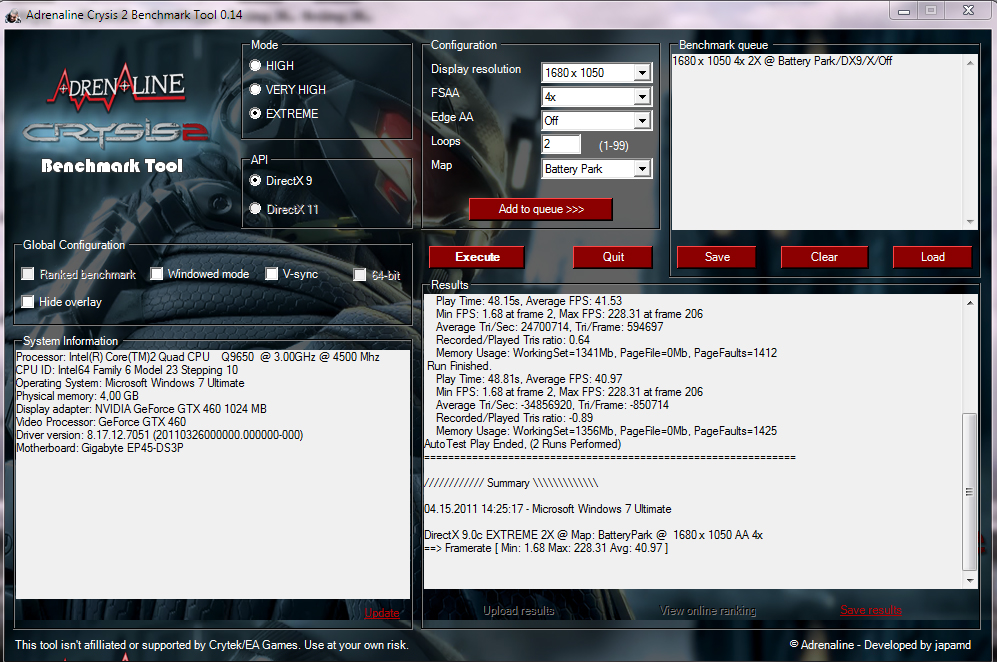Toggle Windowed mode checkbox

(x=156, y=273)
